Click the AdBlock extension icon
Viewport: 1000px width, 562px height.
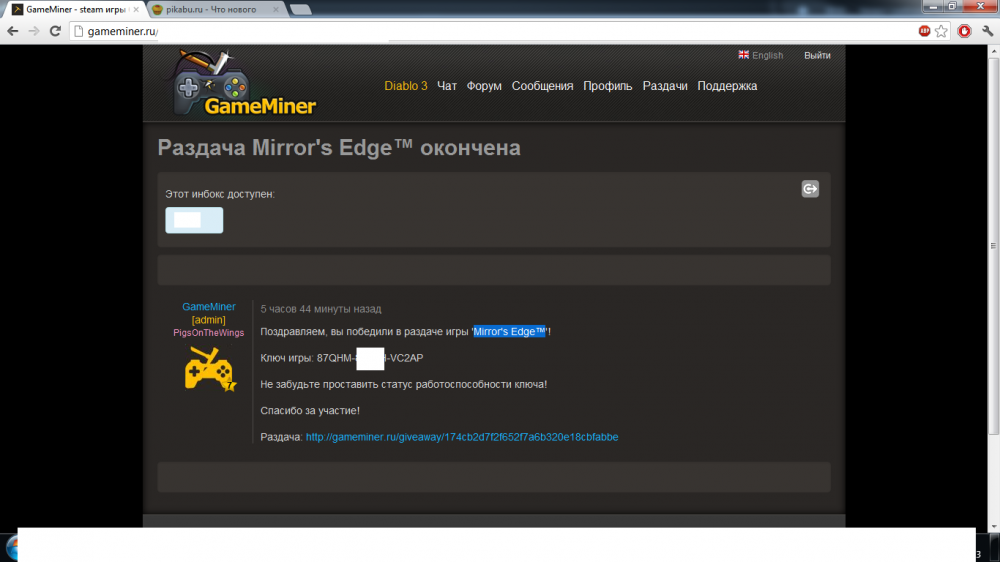point(924,31)
